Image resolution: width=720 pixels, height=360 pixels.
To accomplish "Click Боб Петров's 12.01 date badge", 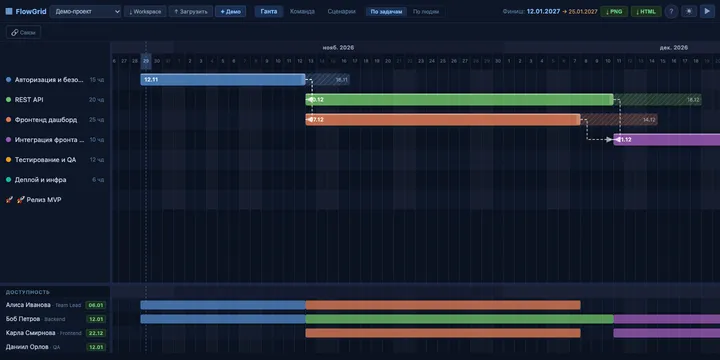I will click(96, 319).
